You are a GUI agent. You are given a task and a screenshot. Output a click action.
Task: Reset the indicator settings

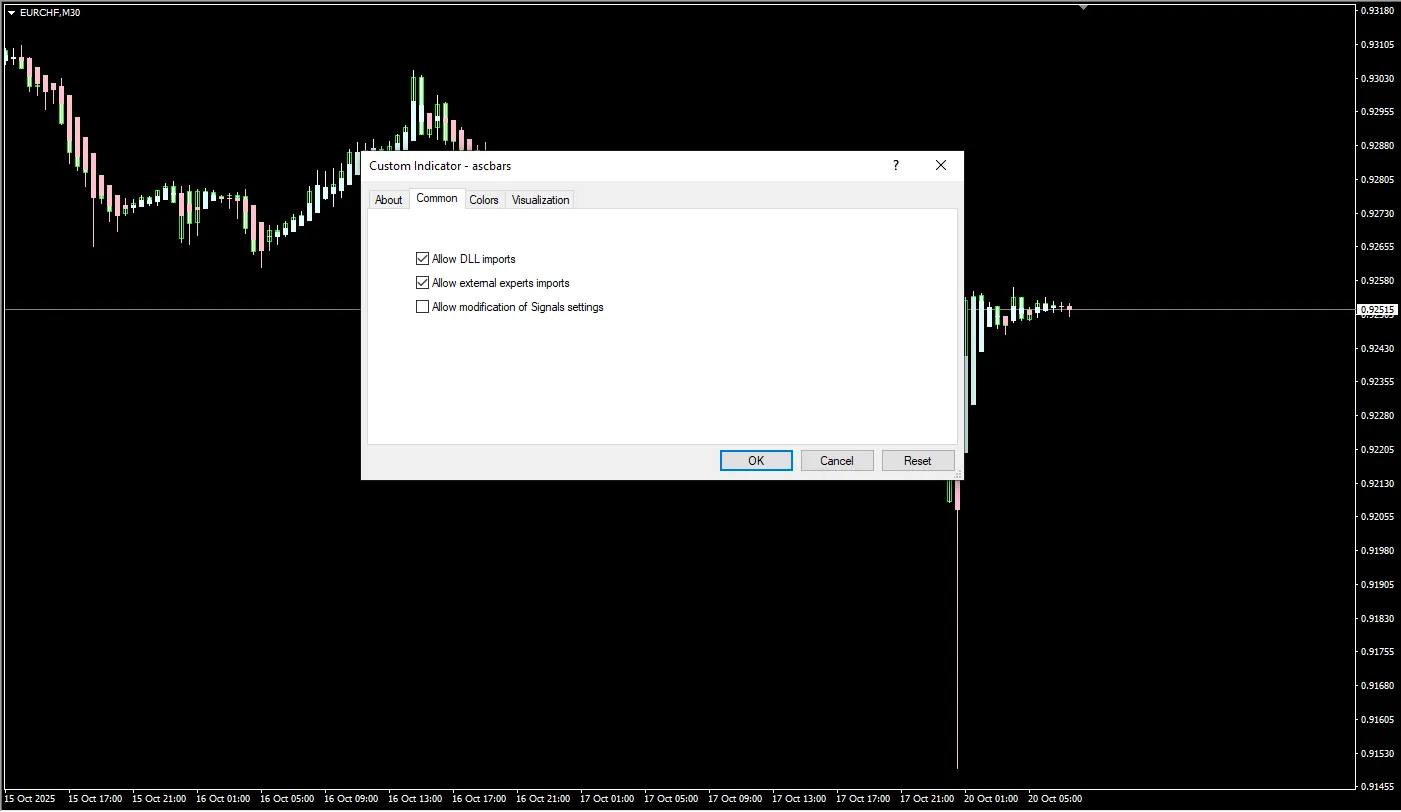pos(918,461)
